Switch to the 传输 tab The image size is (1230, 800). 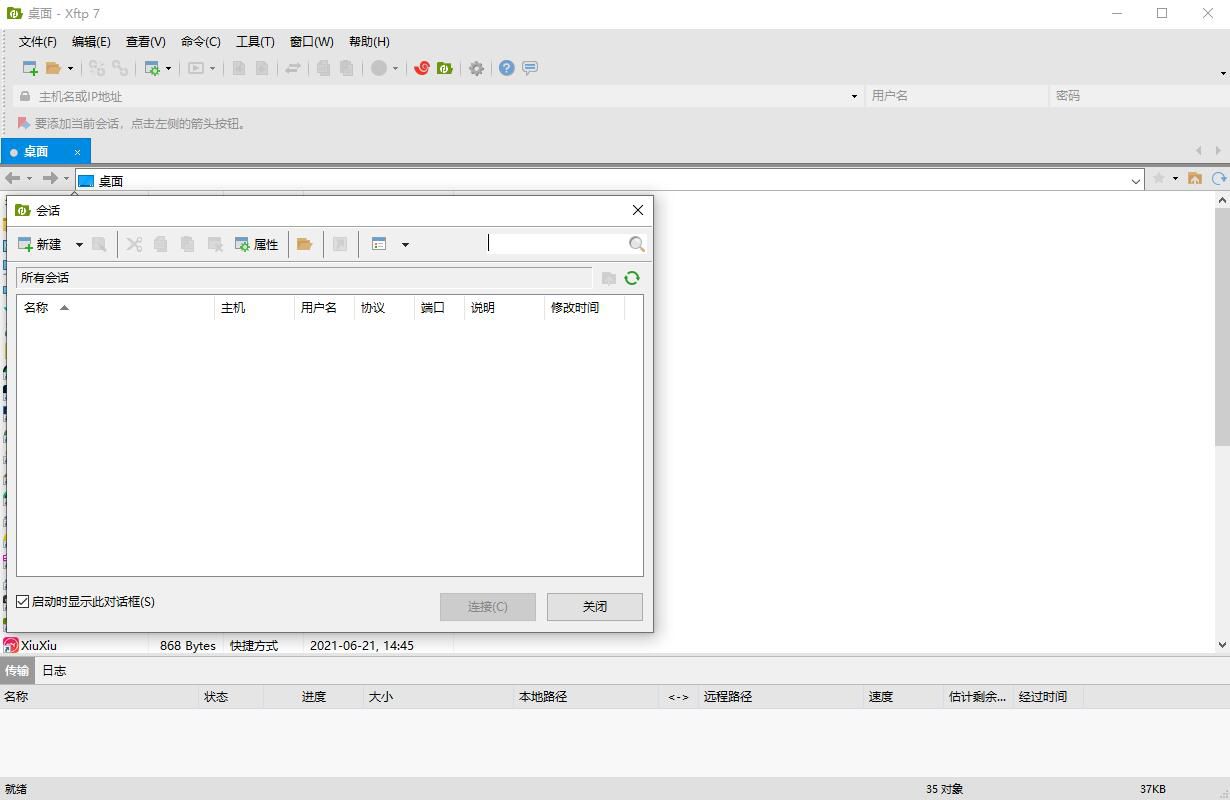(x=17, y=670)
